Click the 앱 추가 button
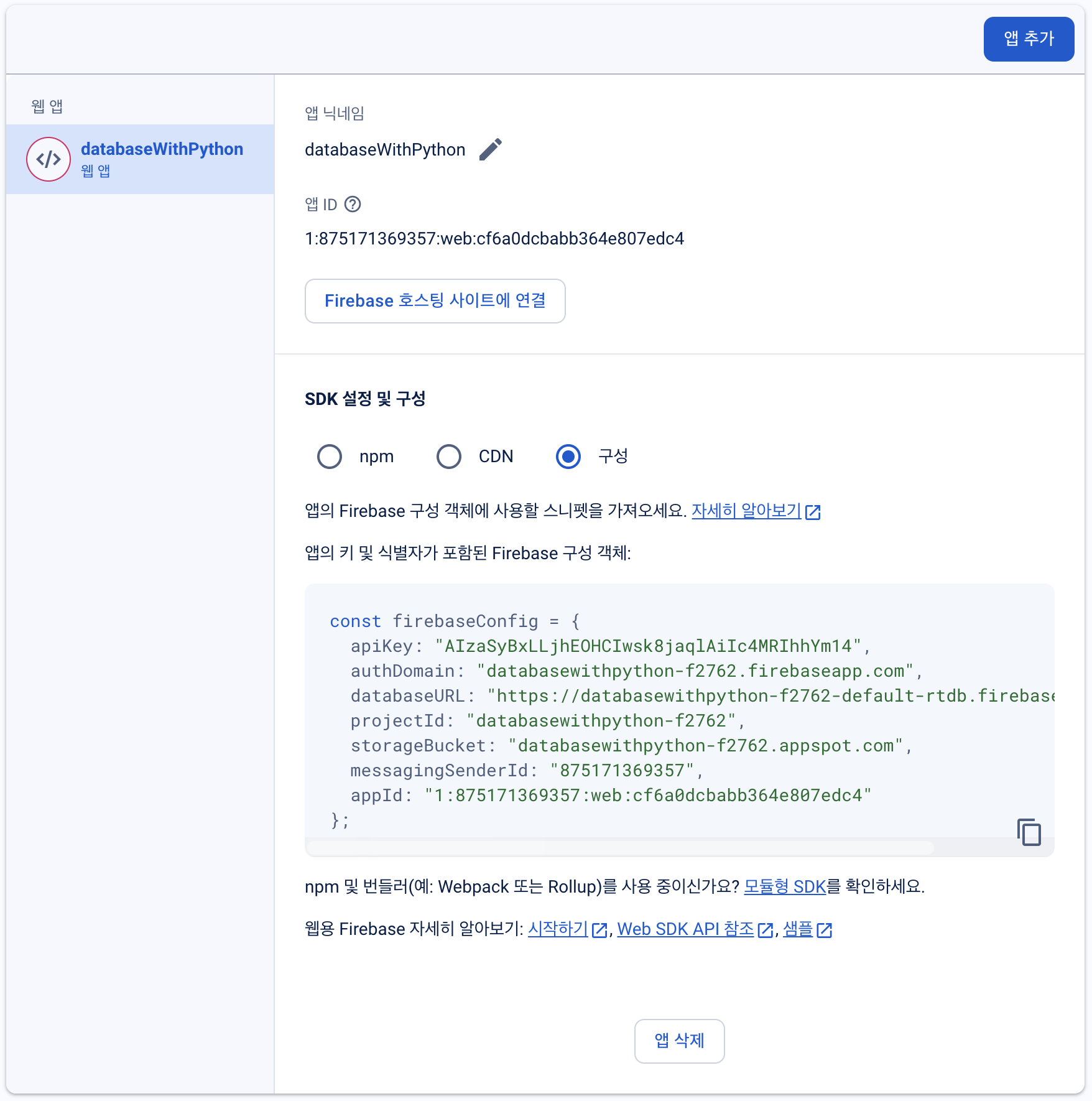The width and height of the screenshot is (1092, 1101). click(1029, 39)
